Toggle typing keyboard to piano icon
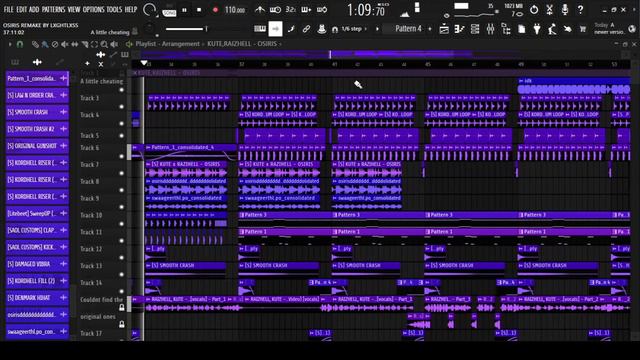This screenshot has height=360, width=640. pyautogui.click(x=260, y=29)
